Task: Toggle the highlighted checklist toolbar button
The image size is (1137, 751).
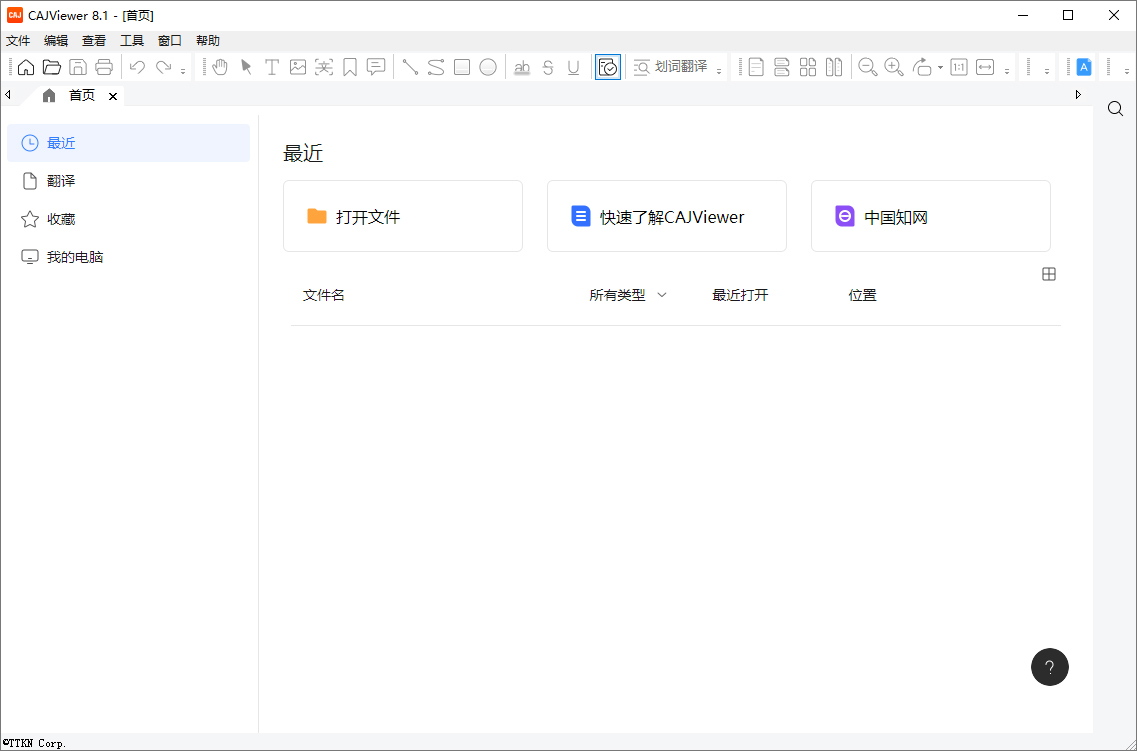Action: (608, 67)
